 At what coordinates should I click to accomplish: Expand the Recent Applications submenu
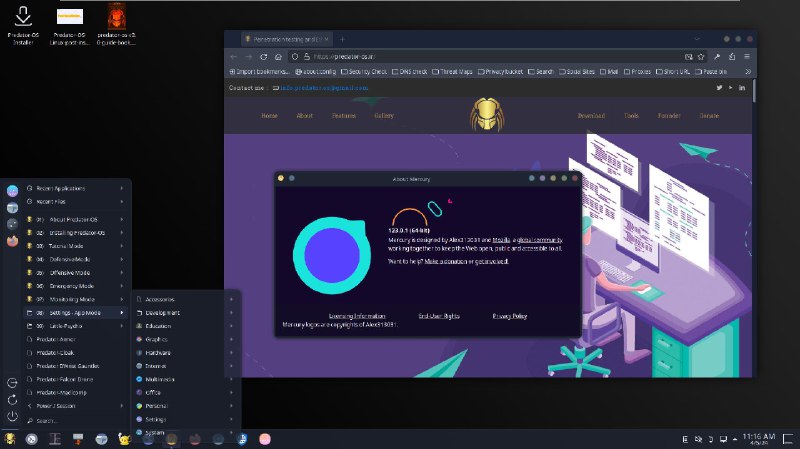click(76, 188)
